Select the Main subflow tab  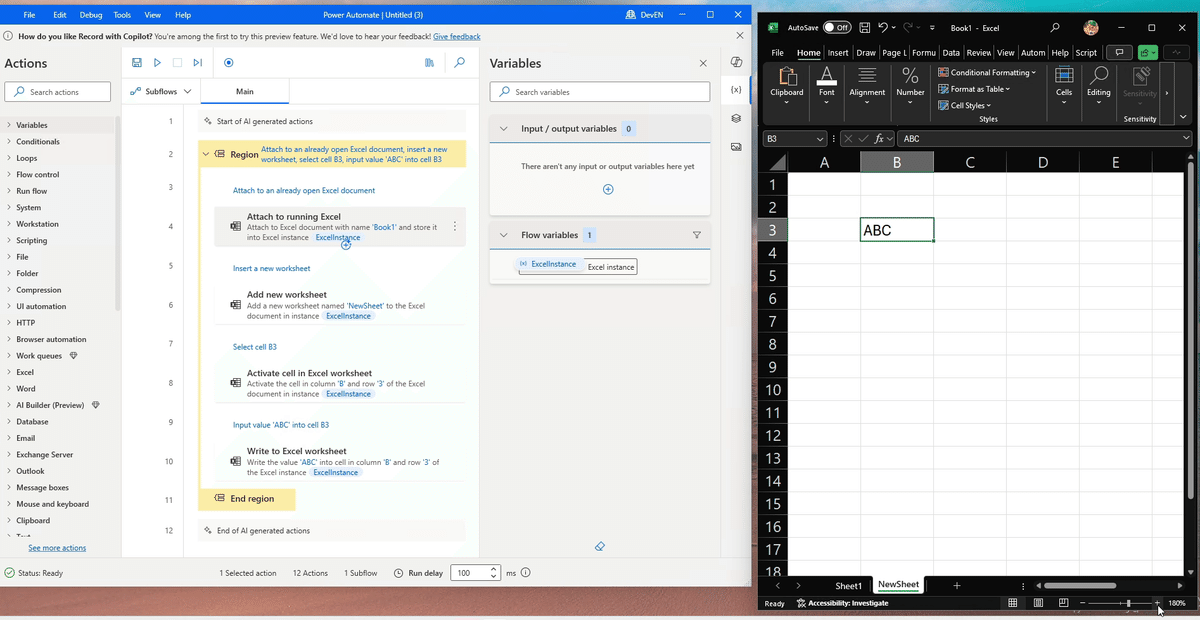[245, 91]
